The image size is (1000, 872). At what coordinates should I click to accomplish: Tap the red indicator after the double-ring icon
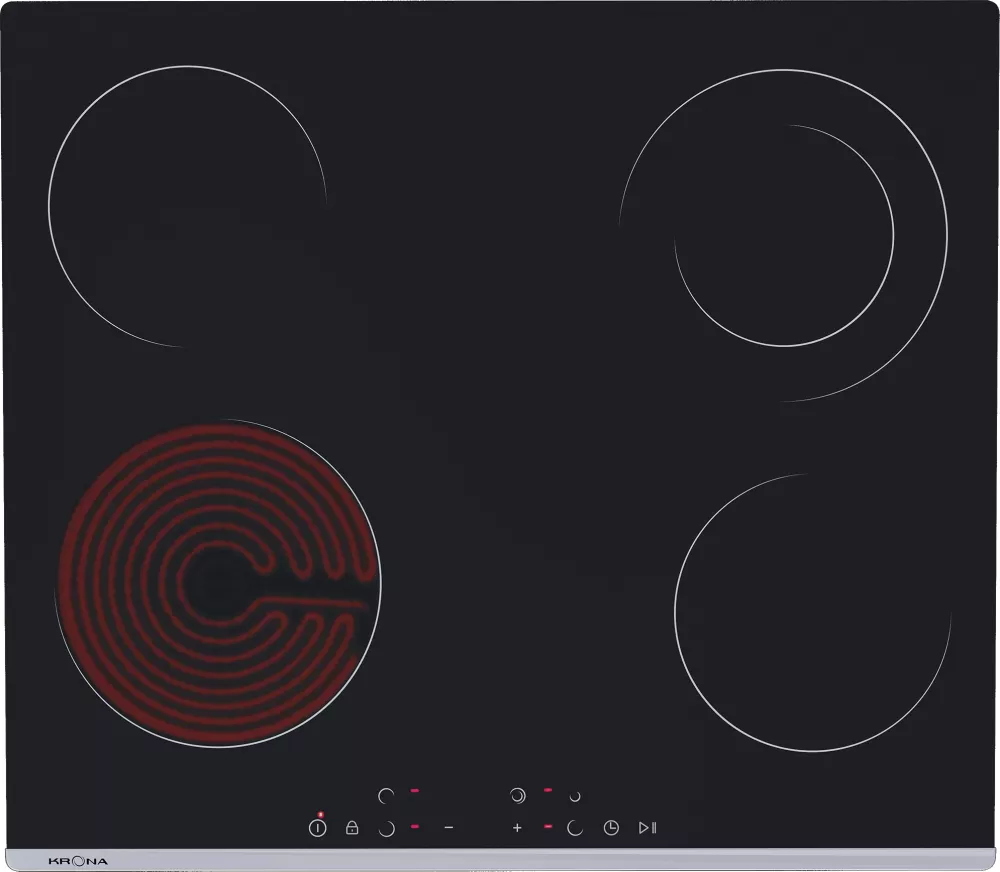click(x=548, y=790)
